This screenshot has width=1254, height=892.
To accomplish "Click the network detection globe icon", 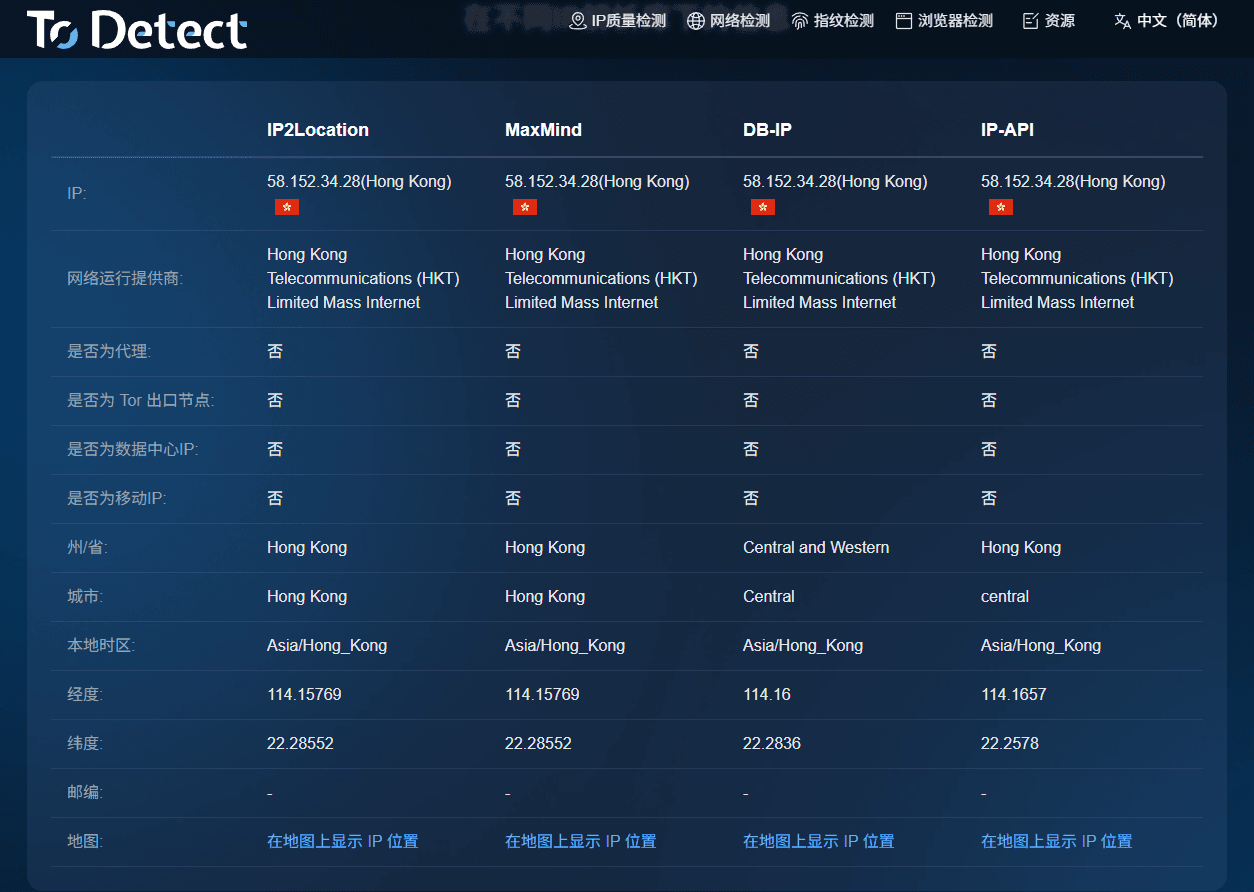I will pyautogui.click(x=696, y=21).
